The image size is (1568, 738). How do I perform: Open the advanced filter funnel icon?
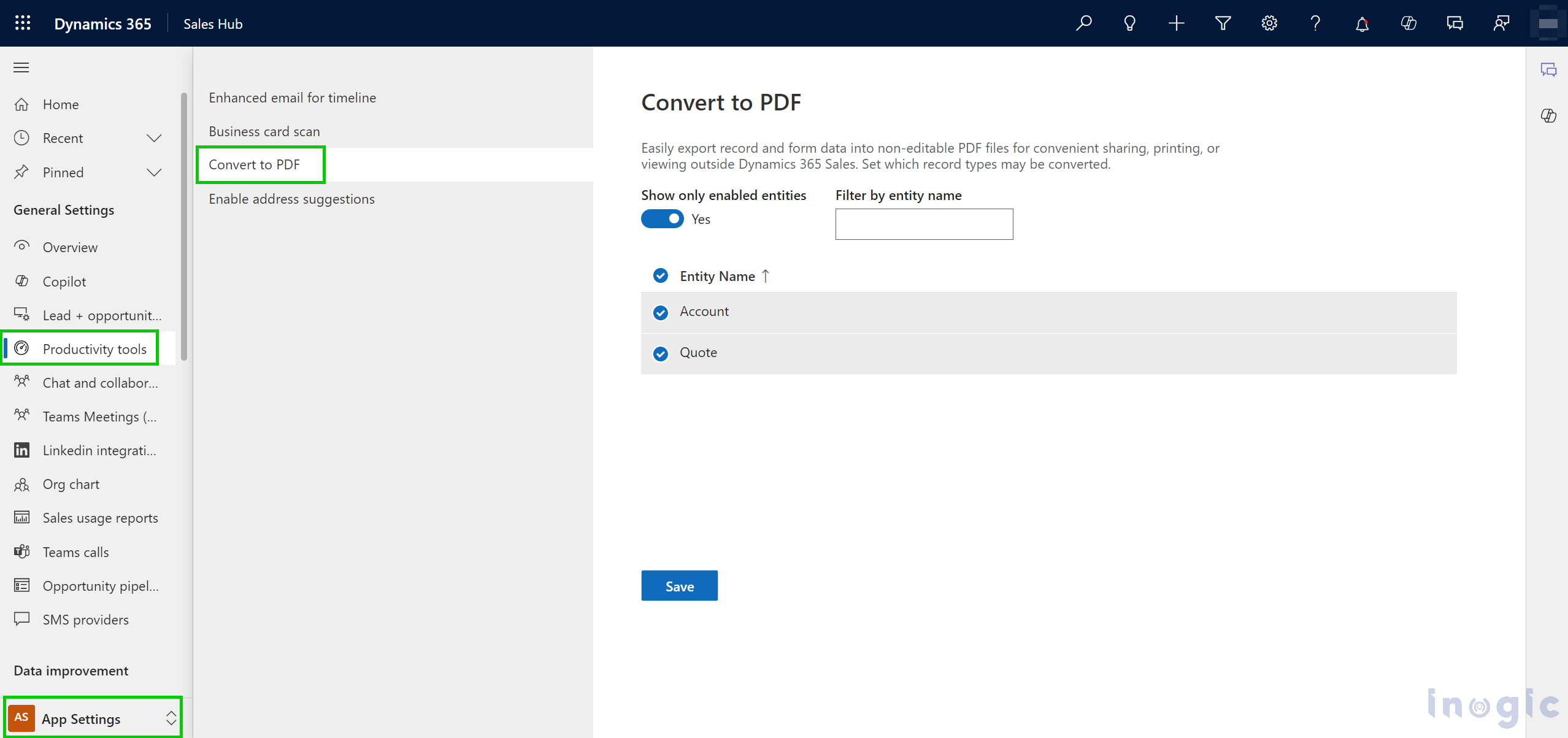tap(1223, 23)
